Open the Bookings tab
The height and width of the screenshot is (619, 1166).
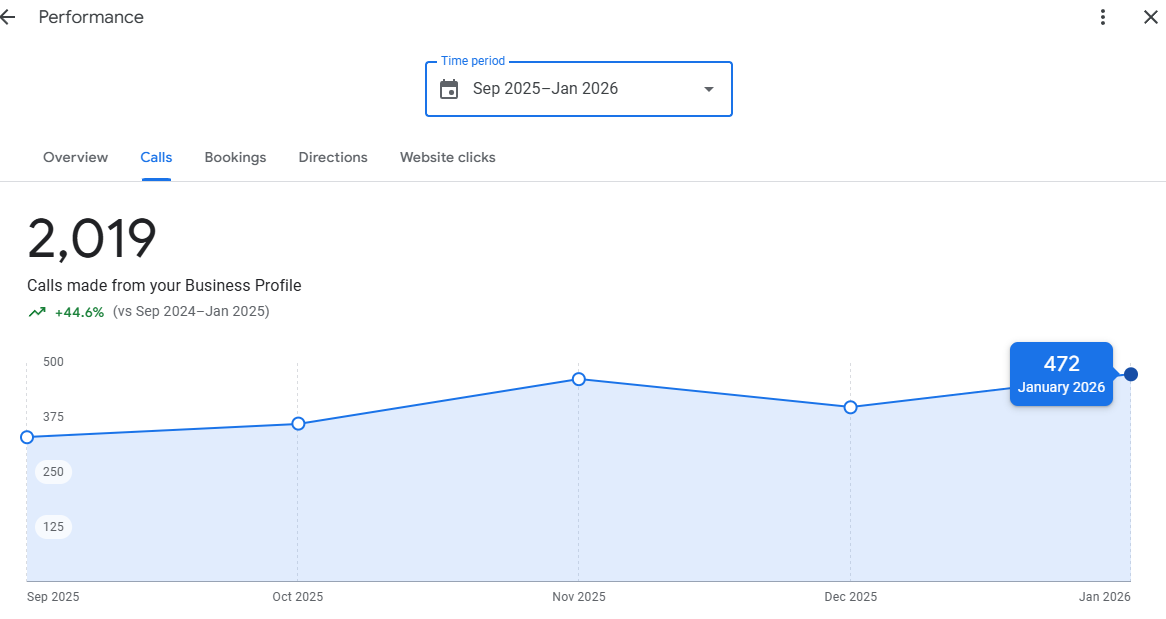click(235, 157)
